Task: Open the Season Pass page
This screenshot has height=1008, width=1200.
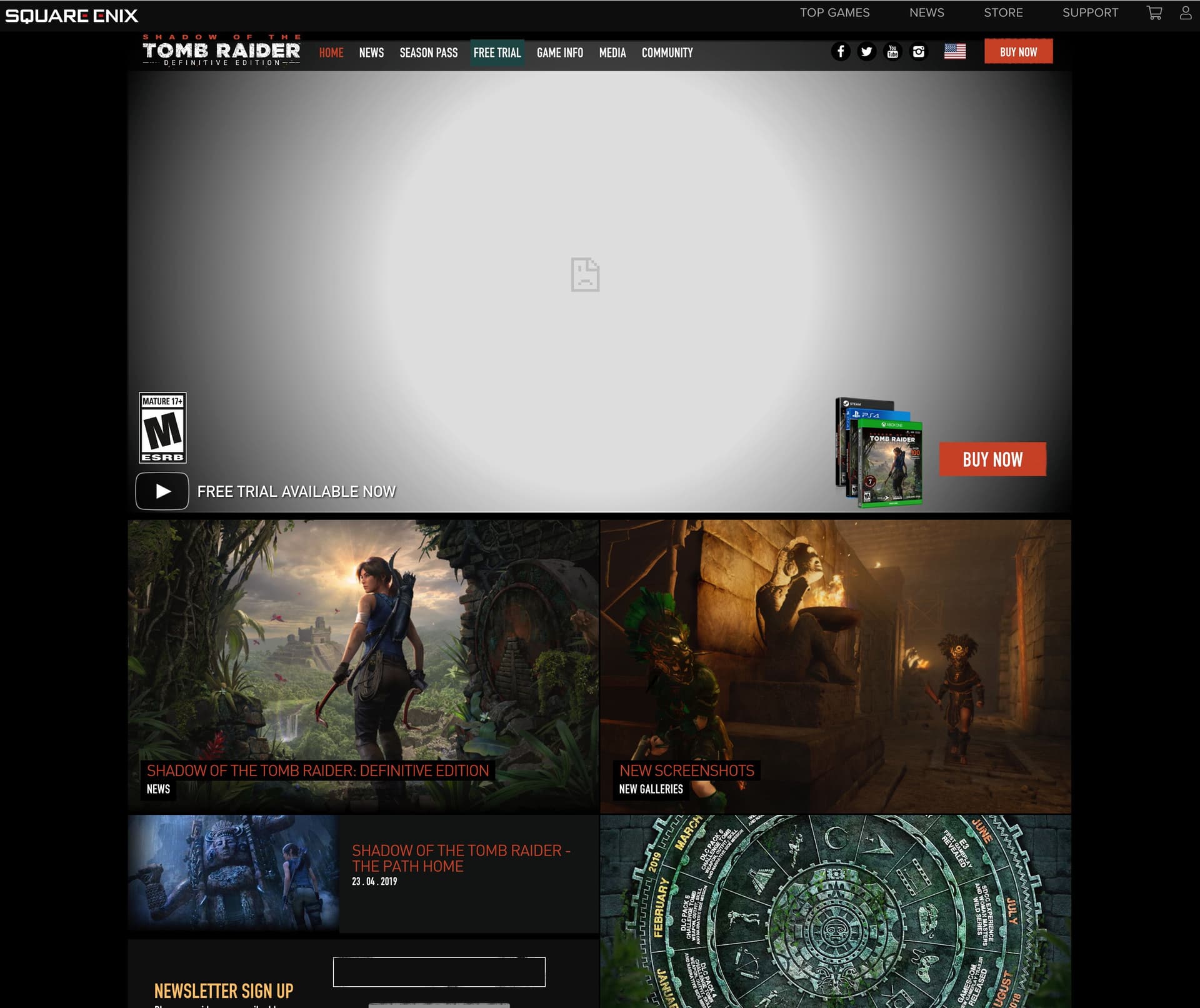Action: 429,52
